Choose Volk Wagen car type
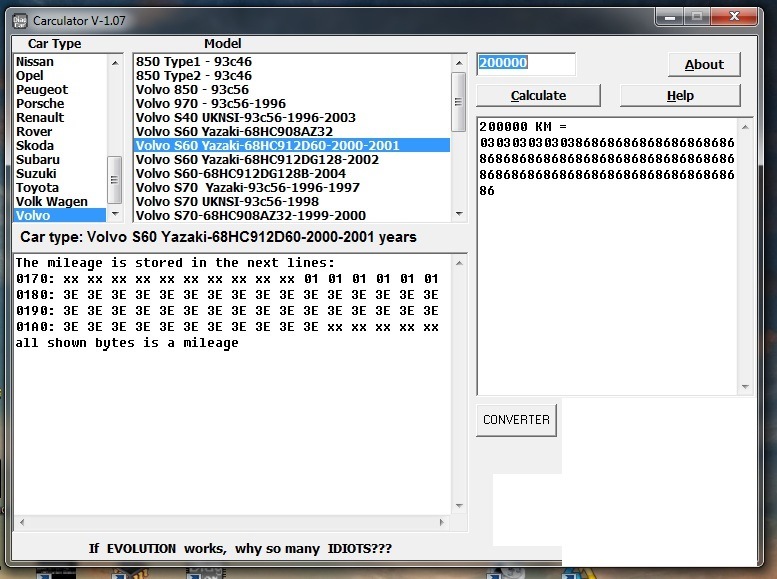Image resolution: width=777 pixels, height=579 pixels. click(x=60, y=201)
